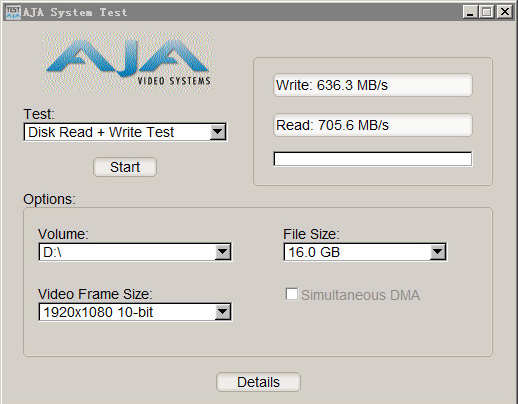The width and height of the screenshot is (518, 404).
Task: Click the "Volume:" label
Action: pyautogui.click(x=63, y=234)
